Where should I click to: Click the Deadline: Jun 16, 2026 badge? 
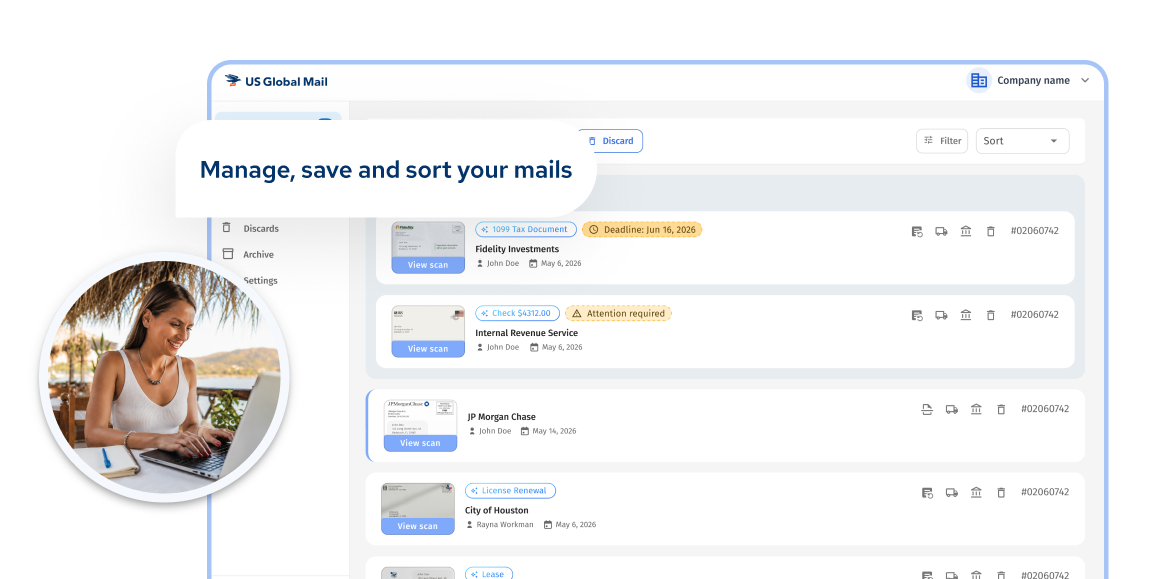point(643,229)
